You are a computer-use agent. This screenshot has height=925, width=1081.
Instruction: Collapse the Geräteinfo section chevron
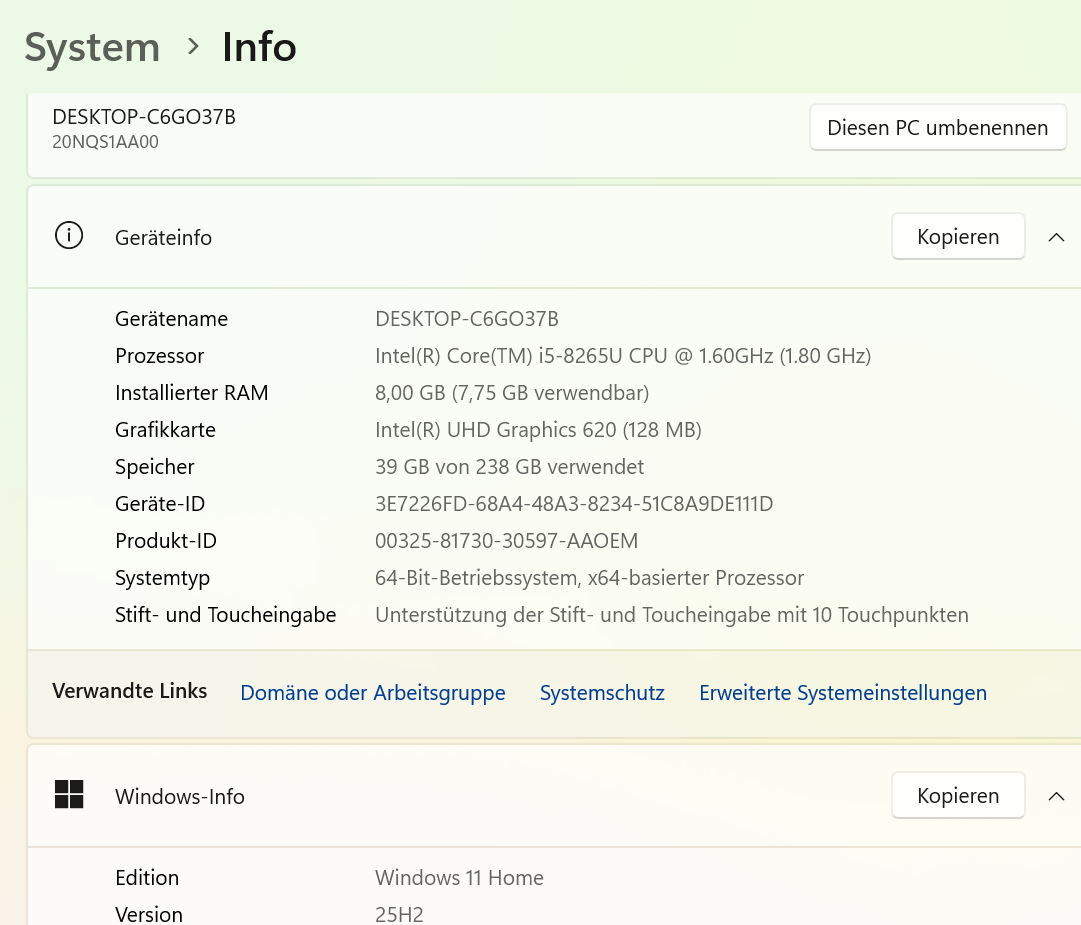tap(1056, 237)
